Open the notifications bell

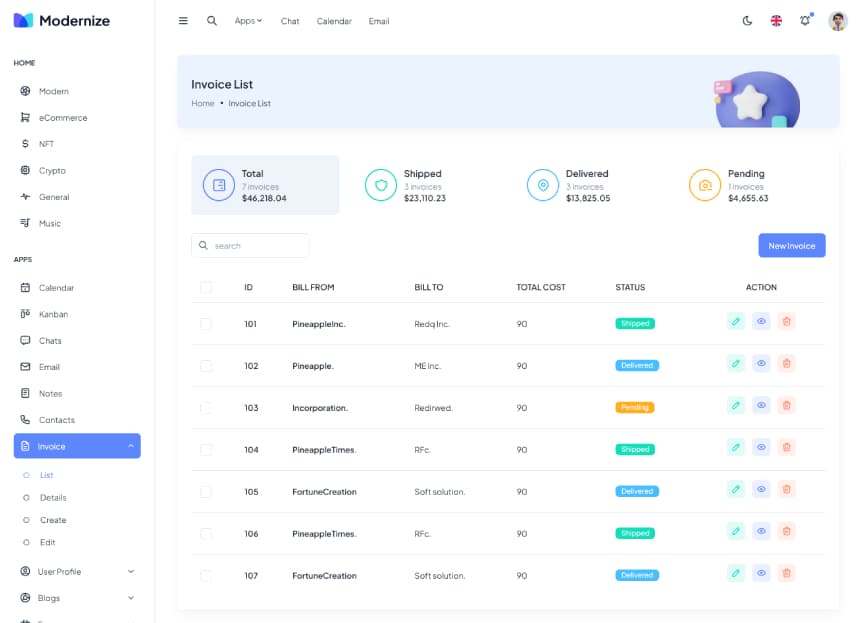(x=805, y=21)
